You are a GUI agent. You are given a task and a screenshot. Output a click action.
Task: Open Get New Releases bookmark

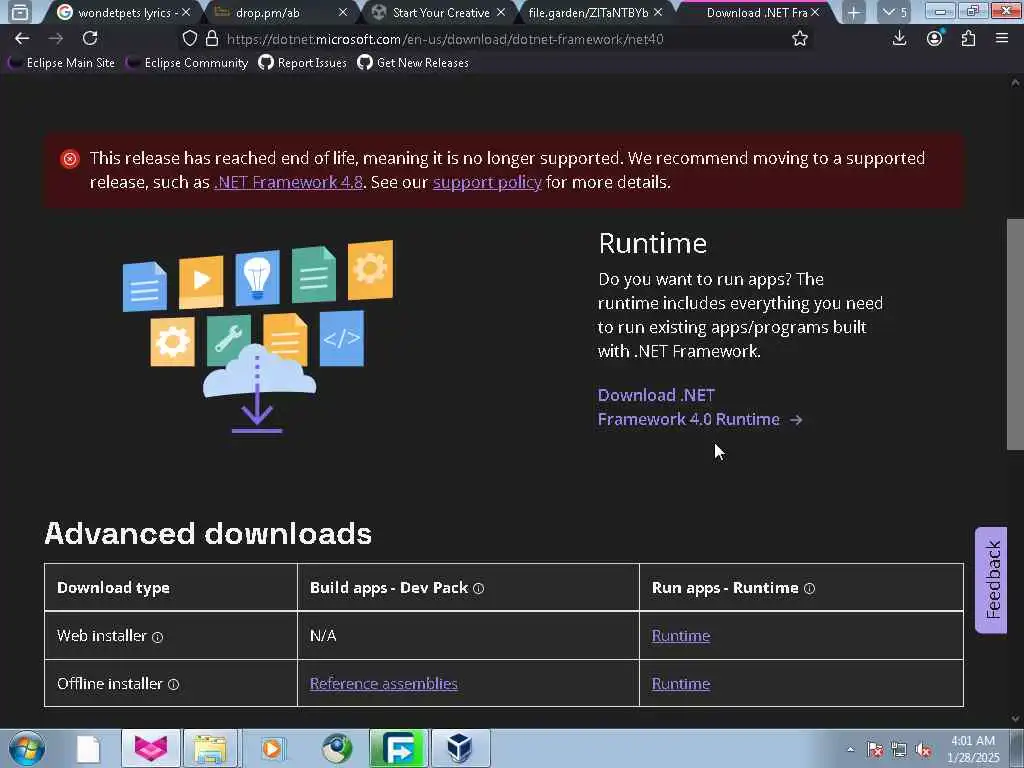(x=413, y=63)
